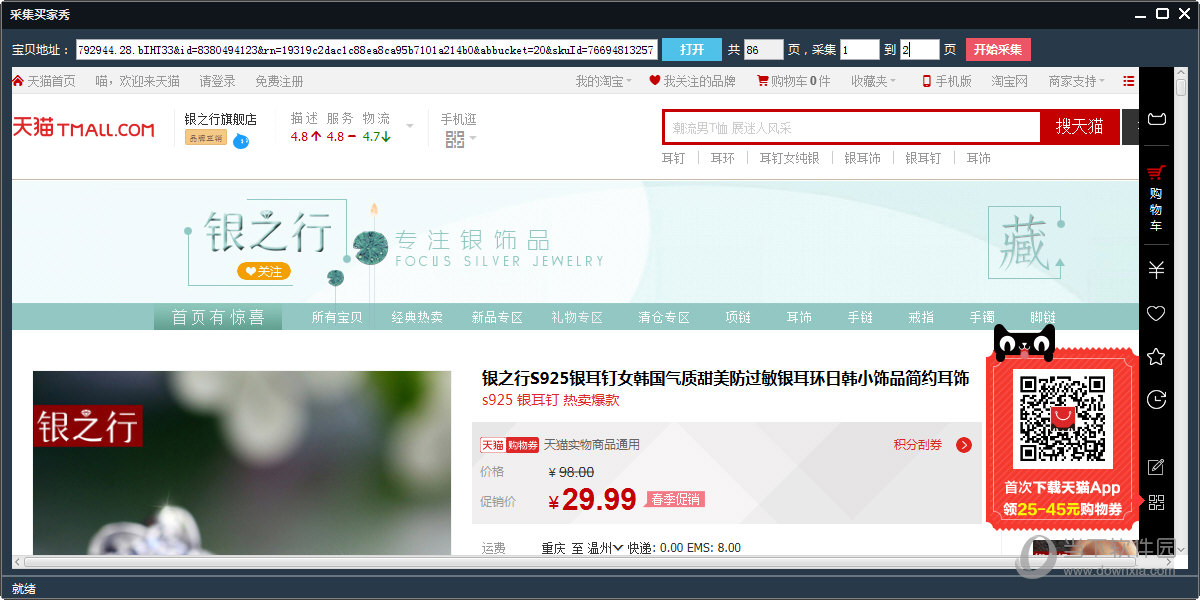Open the Tmall home icon link
1200x600 pixels.
(x=18, y=81)
